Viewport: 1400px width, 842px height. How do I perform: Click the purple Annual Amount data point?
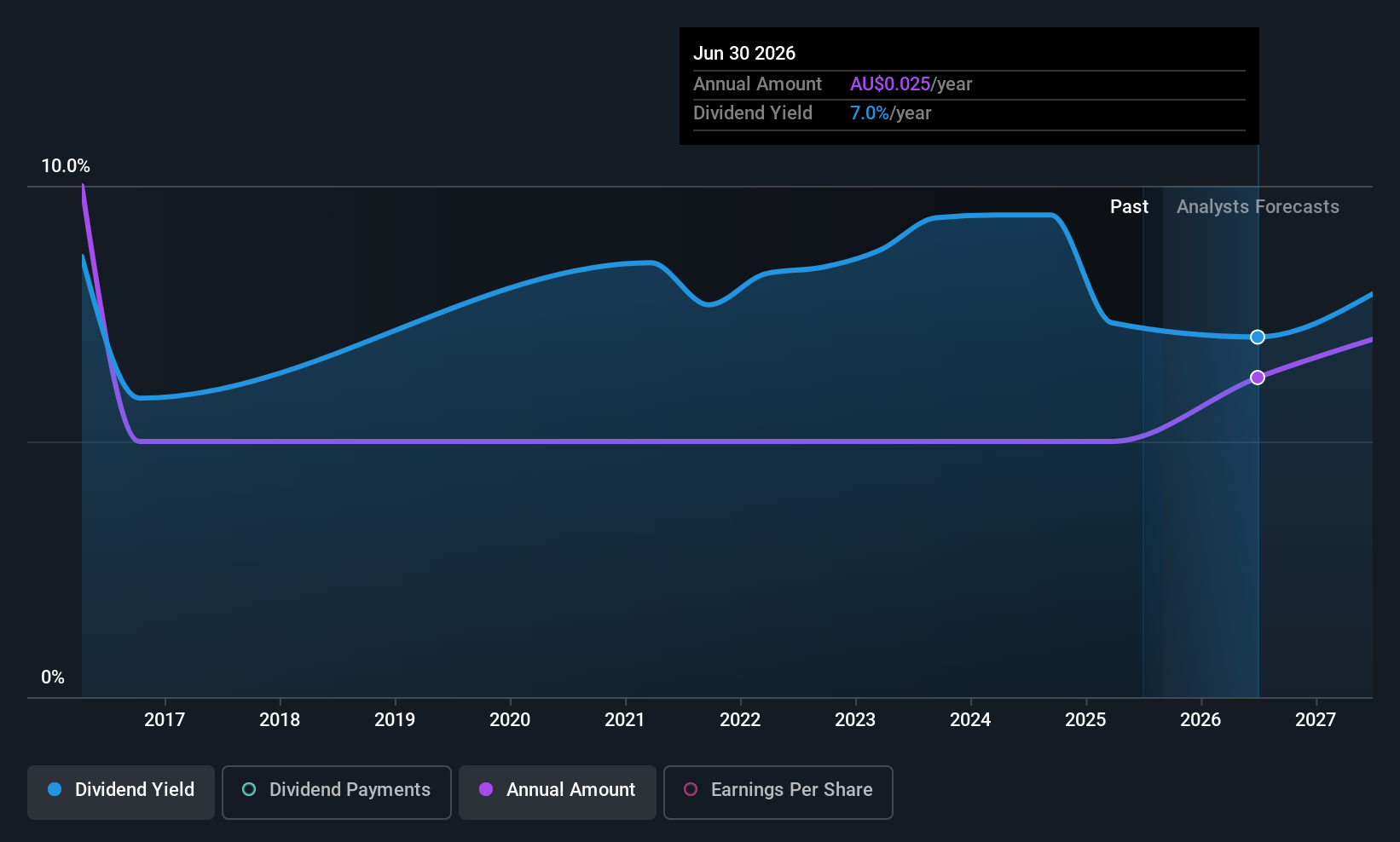pyautogui.click(x=1258, y=378)
